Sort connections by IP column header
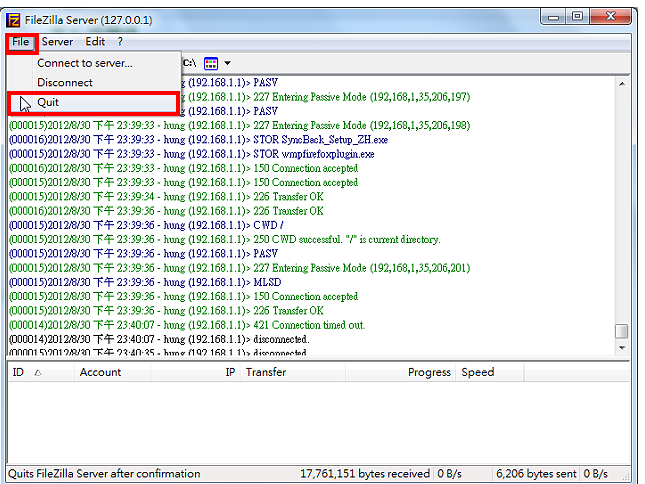Image resolution: width=645 pixels, height=484 pixels. pyautogui.click(x=194, y=373)
